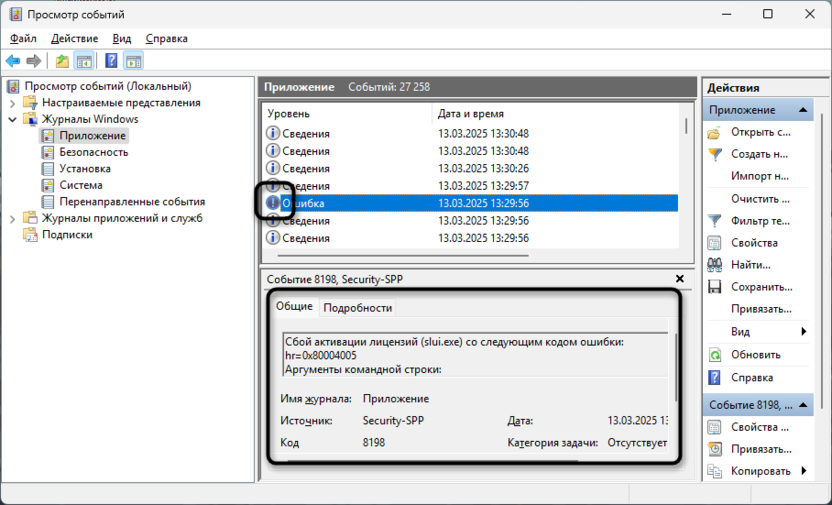Click the Подписки icon in tree

point(30,234)
